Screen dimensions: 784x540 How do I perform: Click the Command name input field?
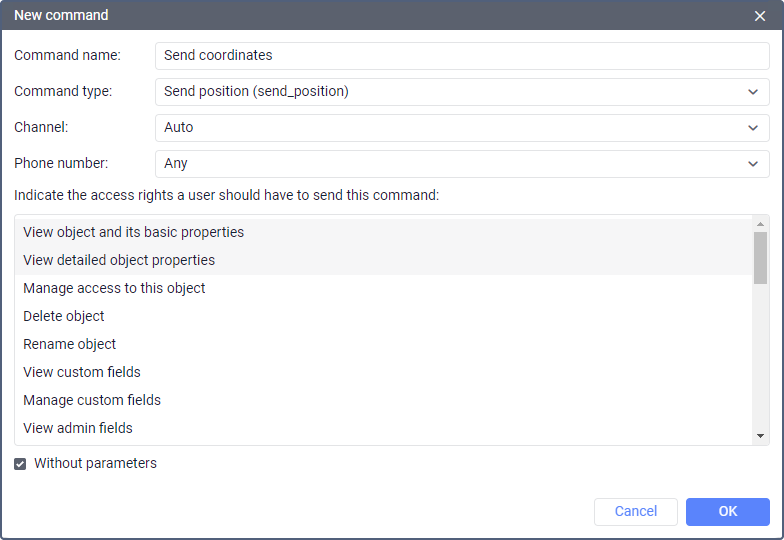click(x=462, y=56)
